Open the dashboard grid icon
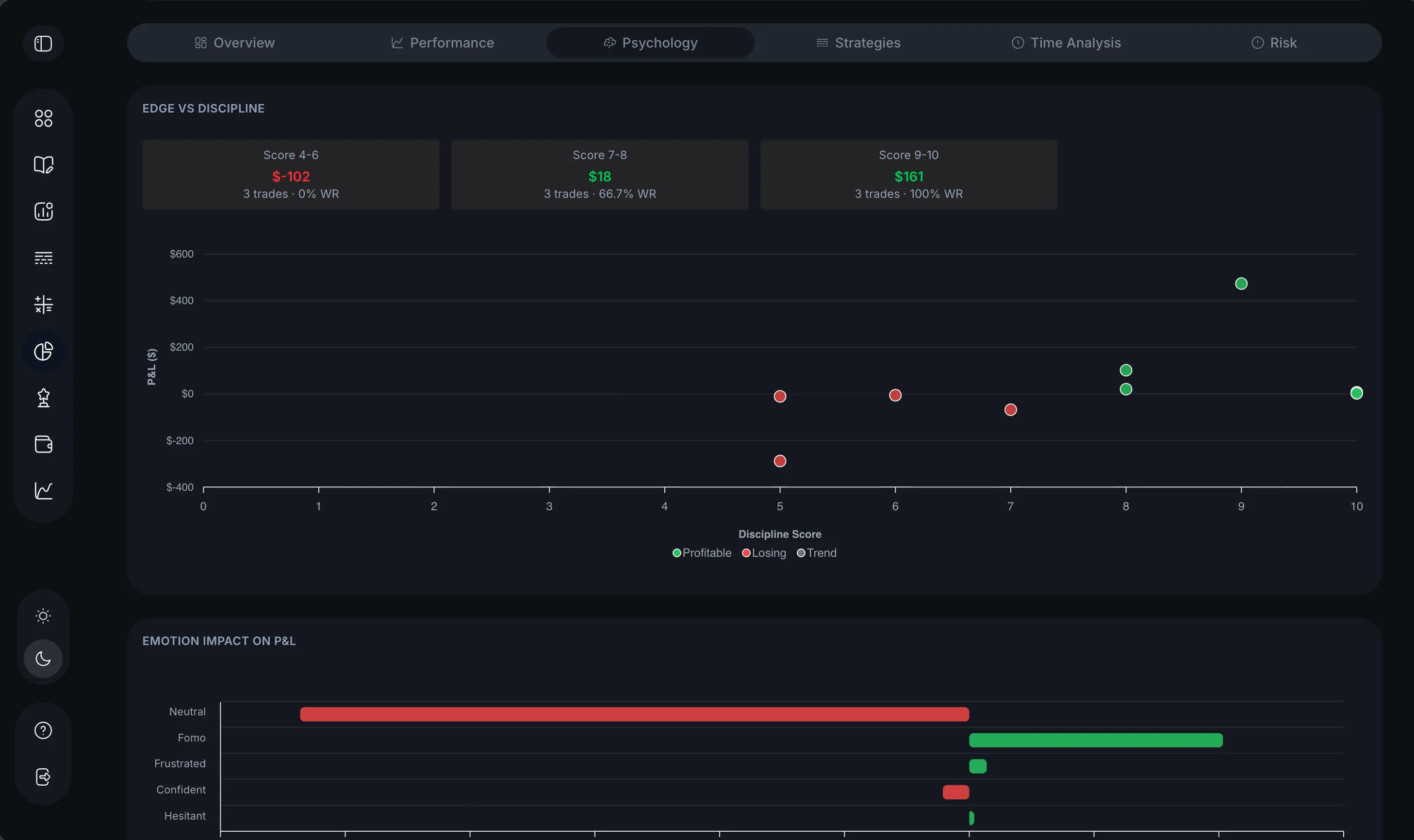The height and width of the screenshot is (840, 1414). click(43, 118)
